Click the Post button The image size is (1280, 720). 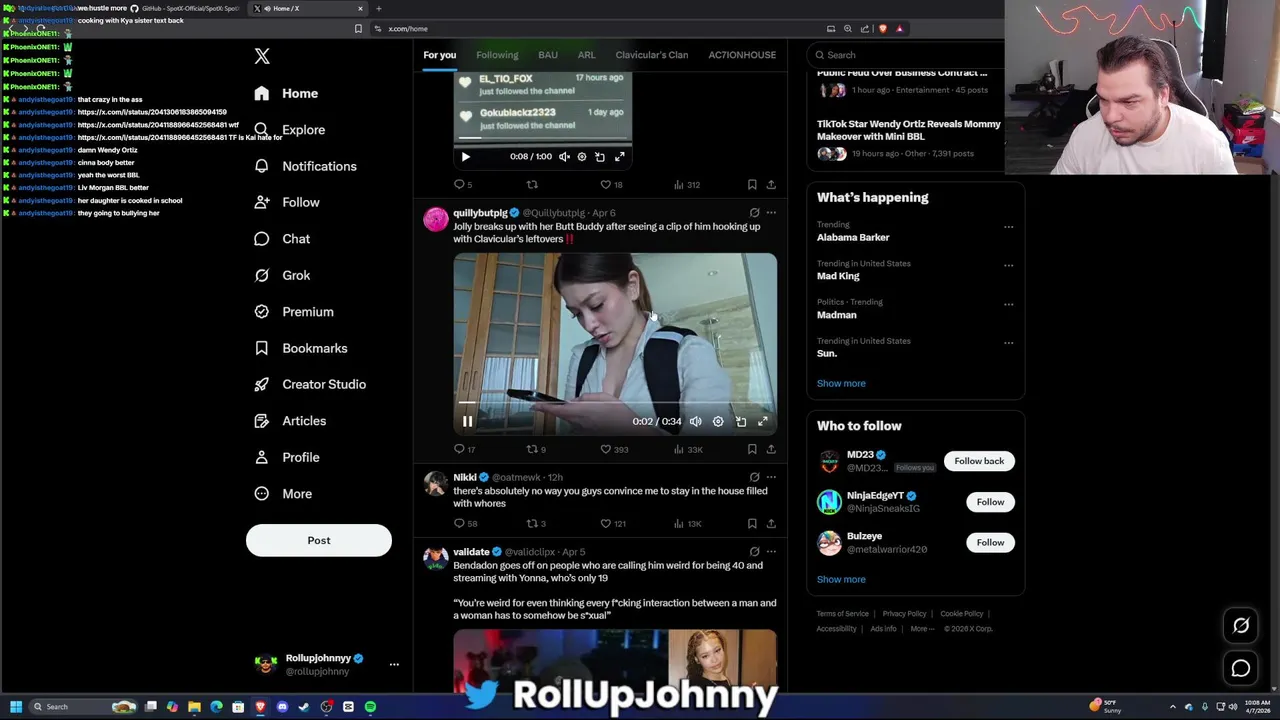319,540
